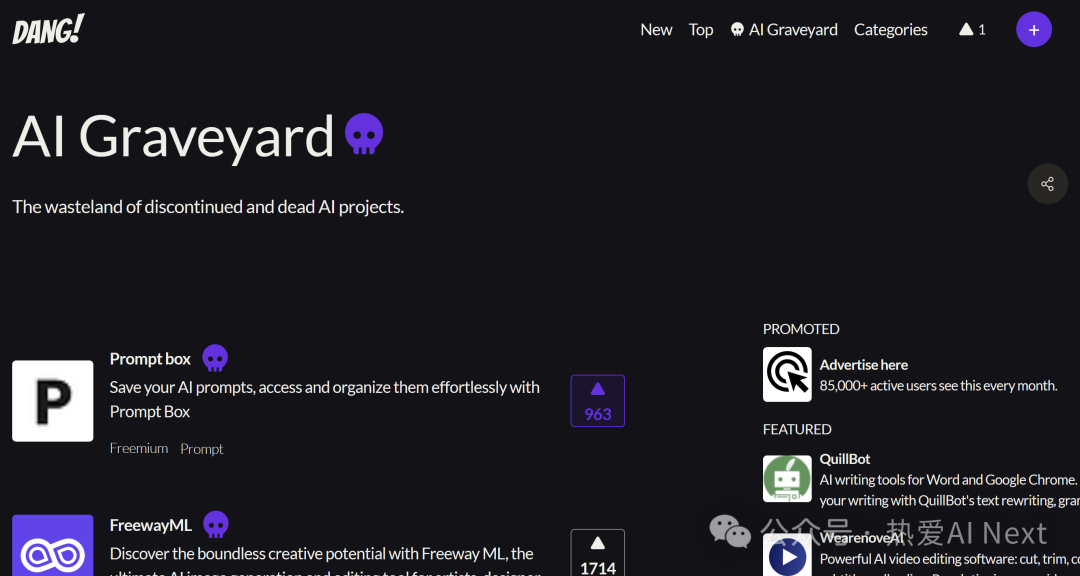Screen dimensions: 1080x576
Task: Open the Top listings page
Action: (700, 30)
